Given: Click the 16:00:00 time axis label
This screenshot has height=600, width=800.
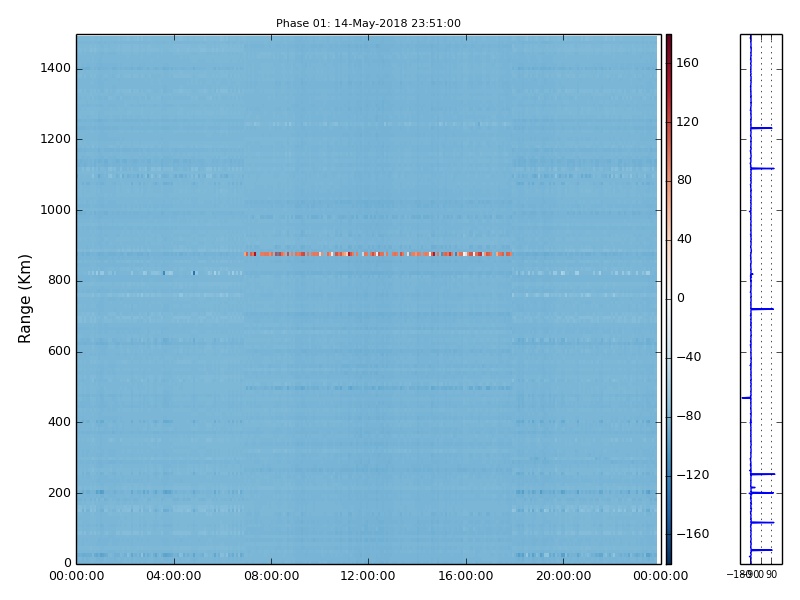Looking at the screenshot, I should (x=465, y=576).
